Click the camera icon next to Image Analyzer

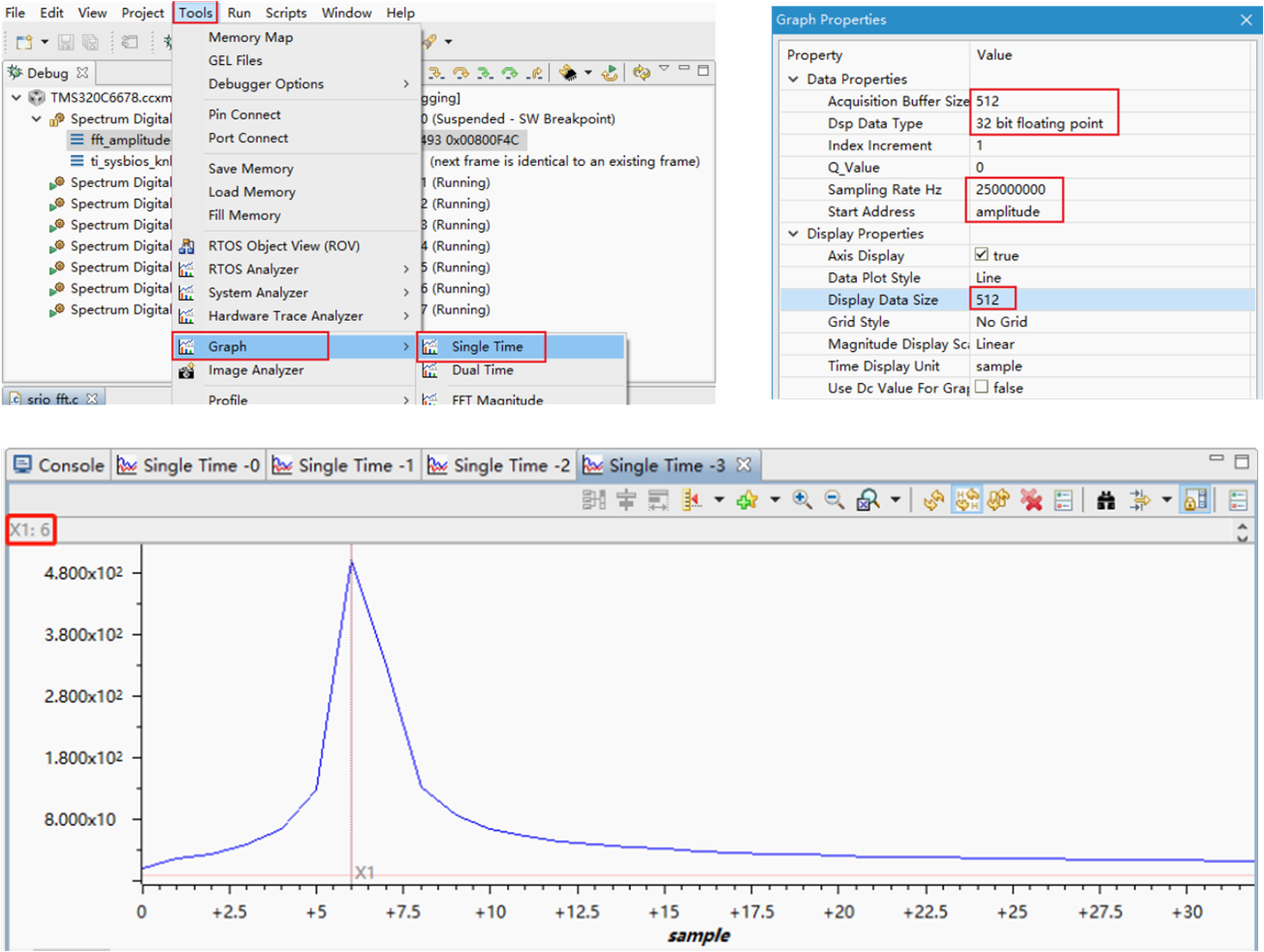[186, 370]
